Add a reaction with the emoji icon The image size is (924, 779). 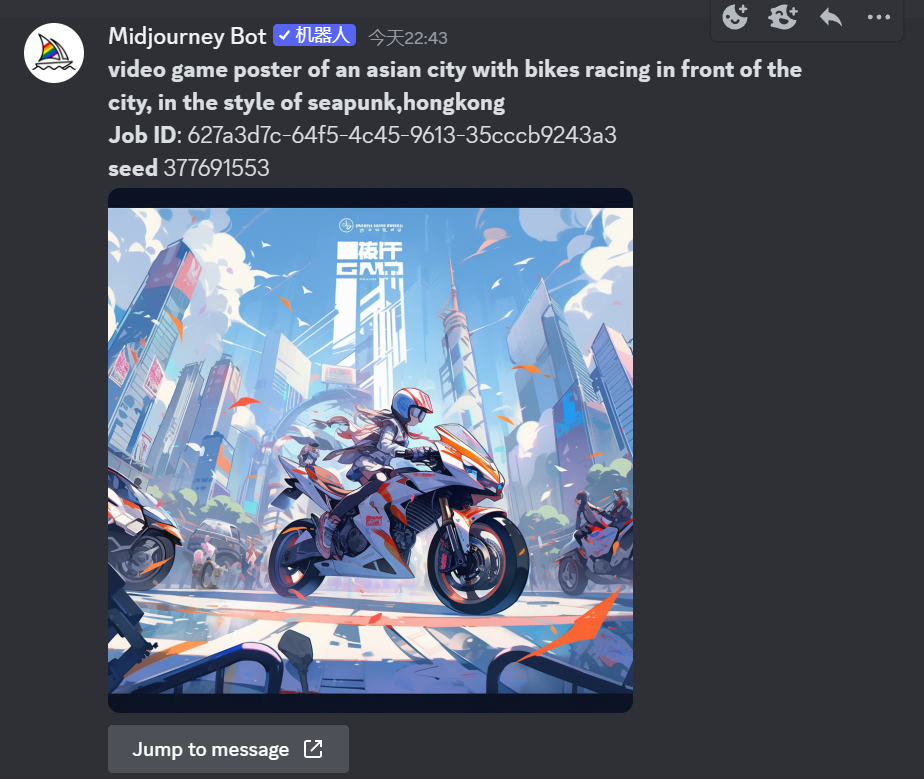click(x=735, y=17)
